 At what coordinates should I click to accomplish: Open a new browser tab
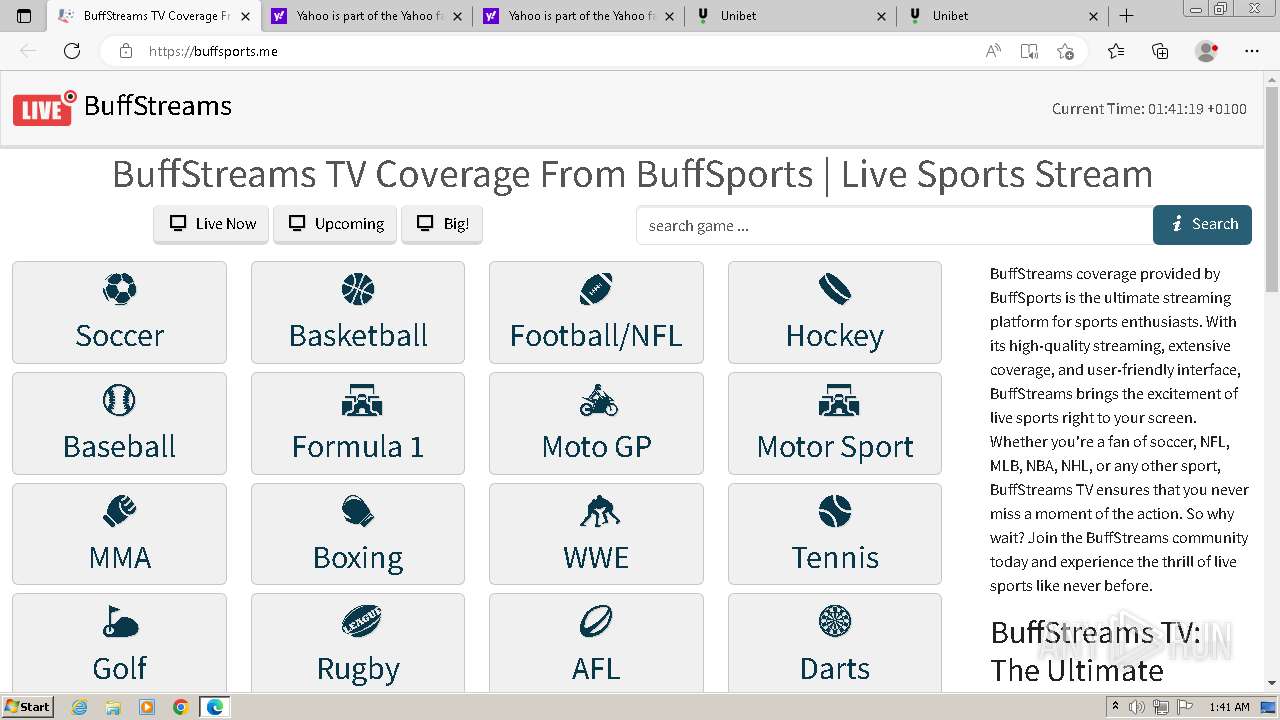tap(1126, 16)
